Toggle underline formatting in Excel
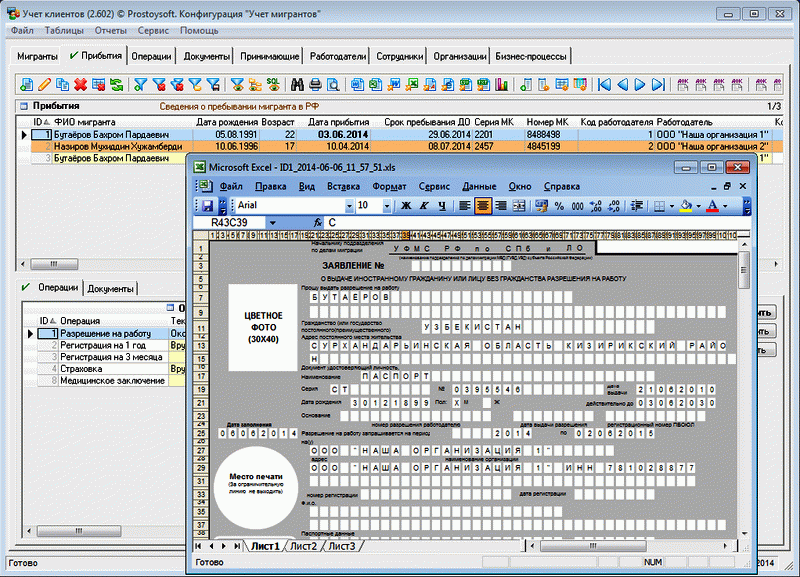The height and width of the screenshot is (577, 800). coord(441,205)
